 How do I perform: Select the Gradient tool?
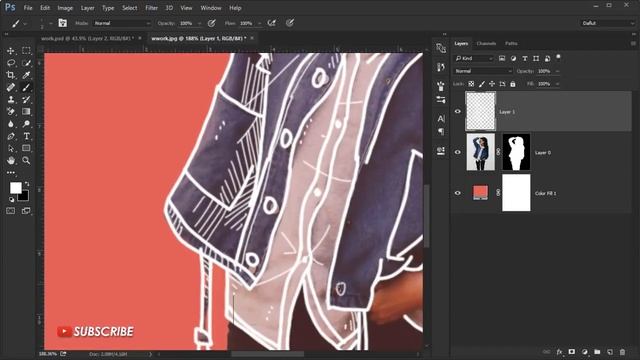click(x=26, y=111)
